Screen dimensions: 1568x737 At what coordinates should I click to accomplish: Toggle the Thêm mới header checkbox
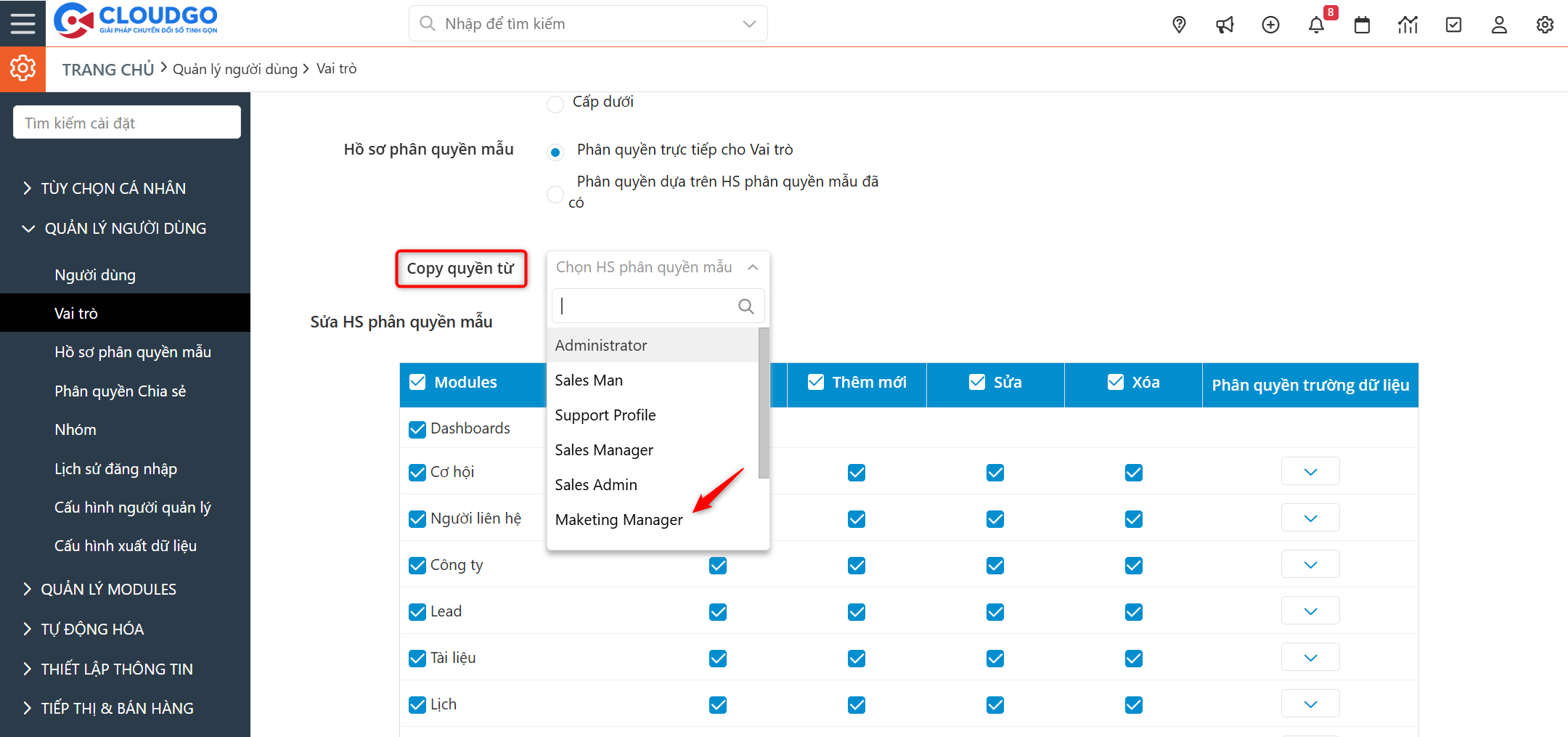[816, 382]
